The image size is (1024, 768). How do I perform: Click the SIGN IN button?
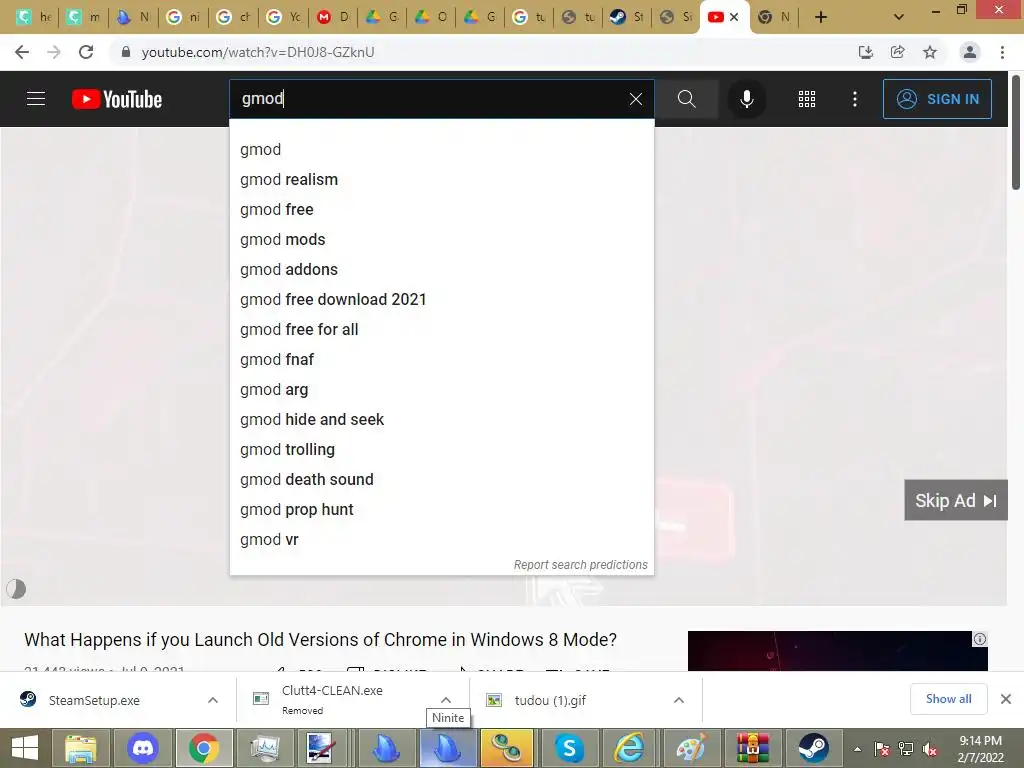point(937,99)
